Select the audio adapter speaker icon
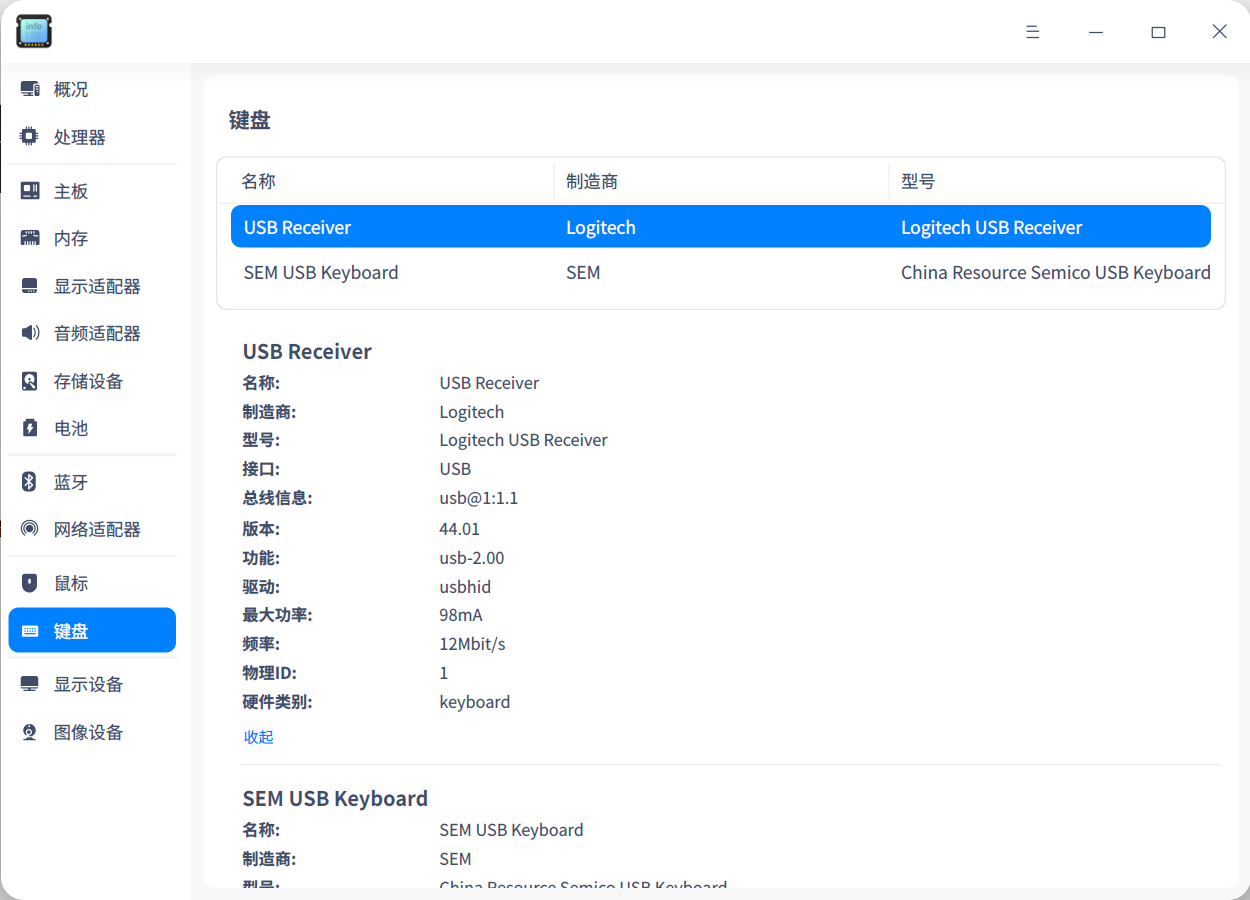The height and width of the screenshot is (900, 1250). (30, 333)
